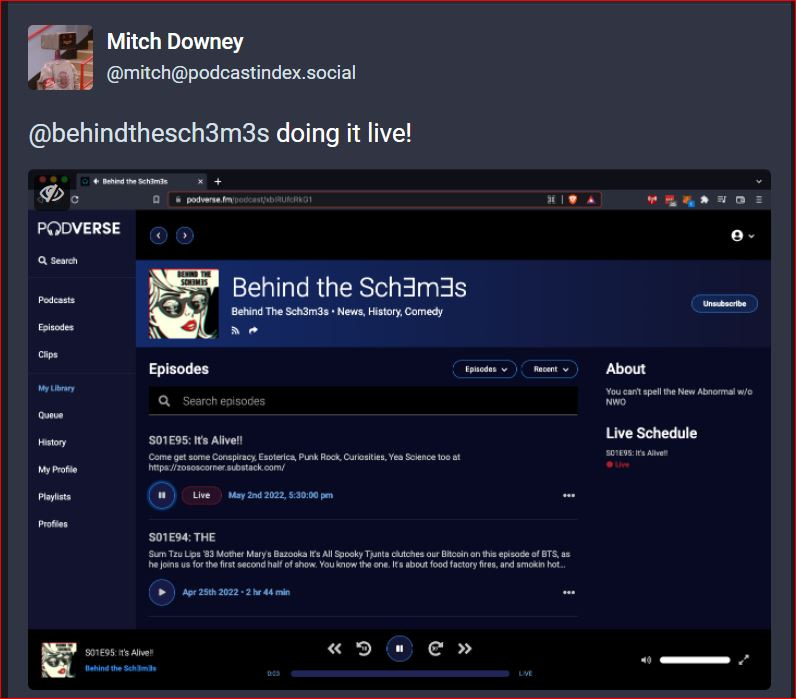Go back with the left arrow button
796x699 pixels.
[158, 236]
